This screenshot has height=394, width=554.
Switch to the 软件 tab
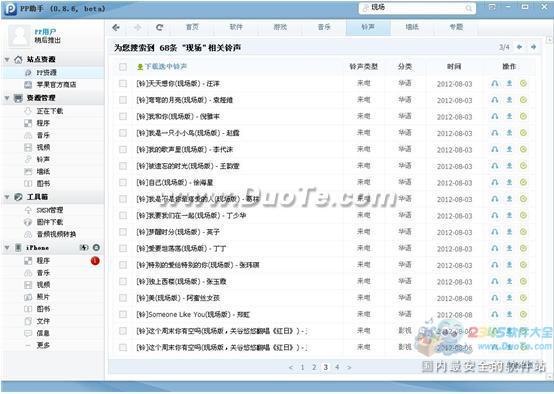pos(236,27)
